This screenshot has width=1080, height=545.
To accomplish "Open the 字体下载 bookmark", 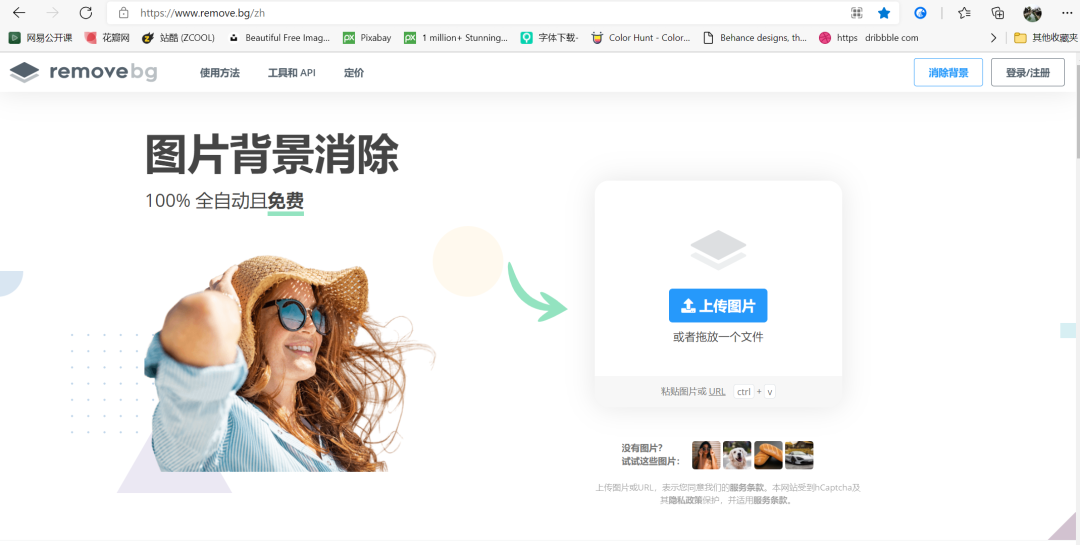I will pos(550,38).
